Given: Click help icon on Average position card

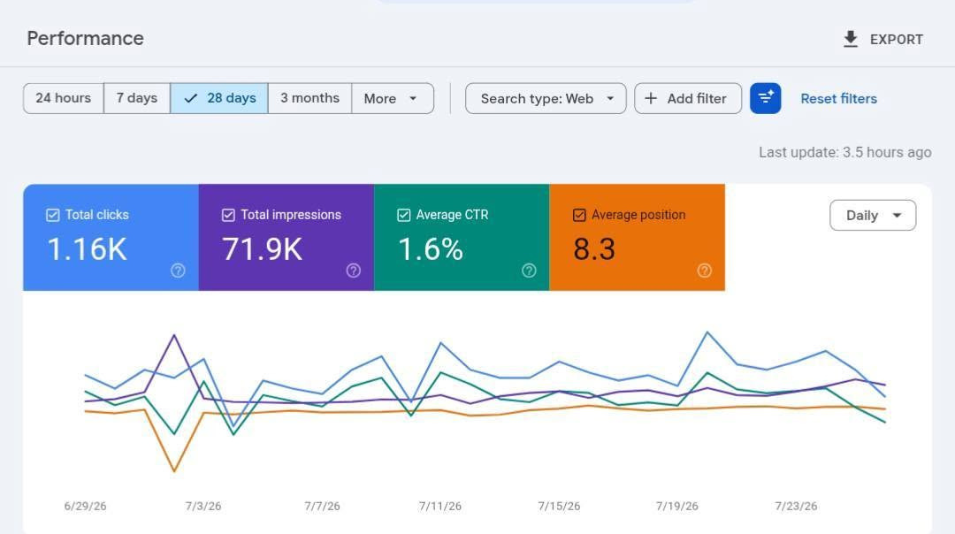Looking at the screenshot, I should click(x=704, y=270).
